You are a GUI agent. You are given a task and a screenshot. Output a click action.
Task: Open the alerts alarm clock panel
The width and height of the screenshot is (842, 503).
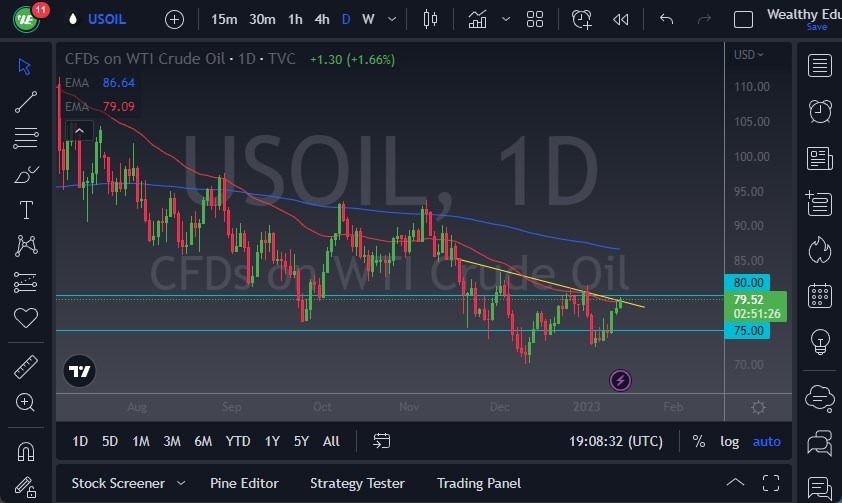pyautogui.click(x=820, y=111)
